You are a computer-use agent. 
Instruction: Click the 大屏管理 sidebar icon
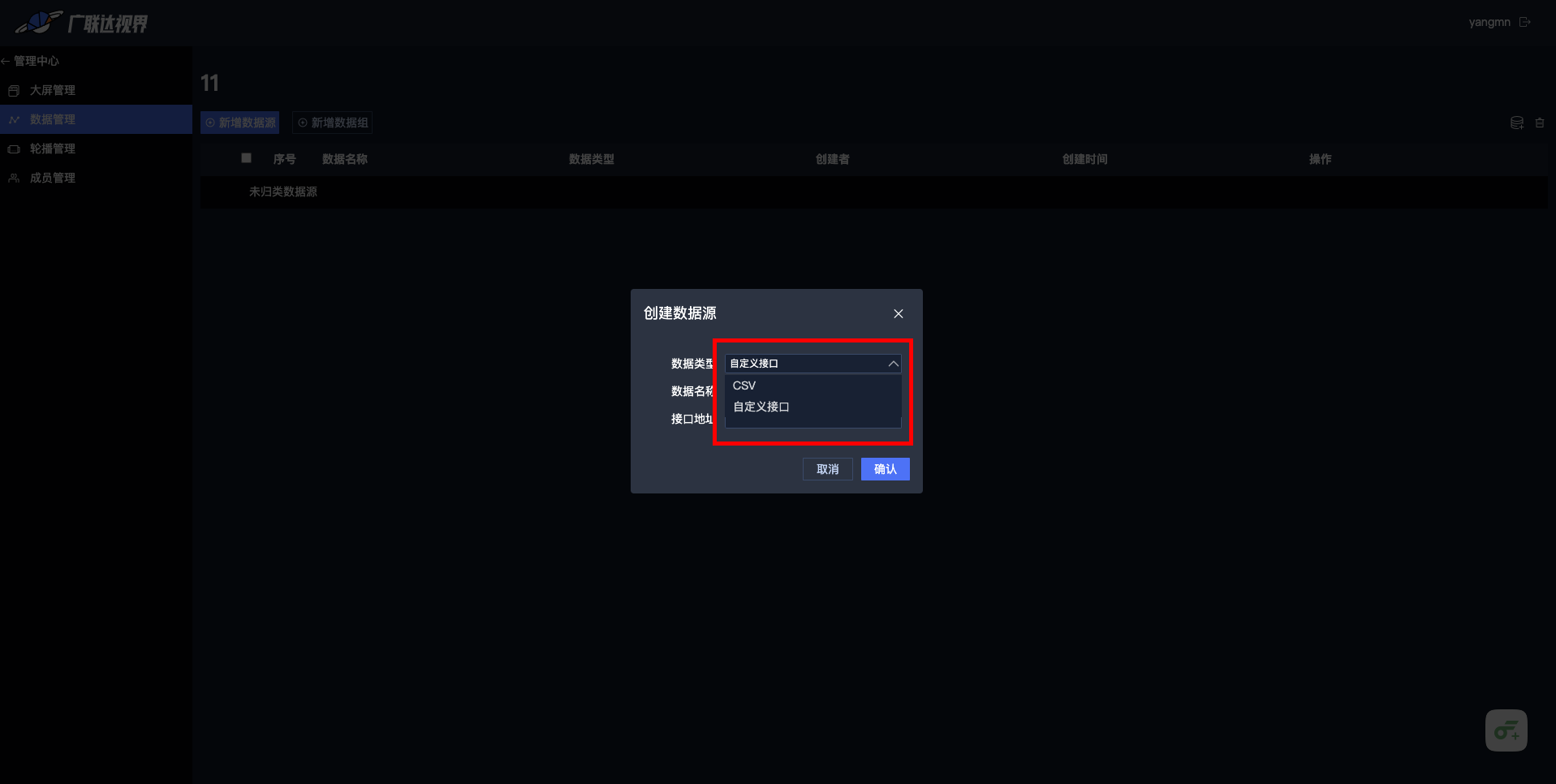tap(14, 90)
